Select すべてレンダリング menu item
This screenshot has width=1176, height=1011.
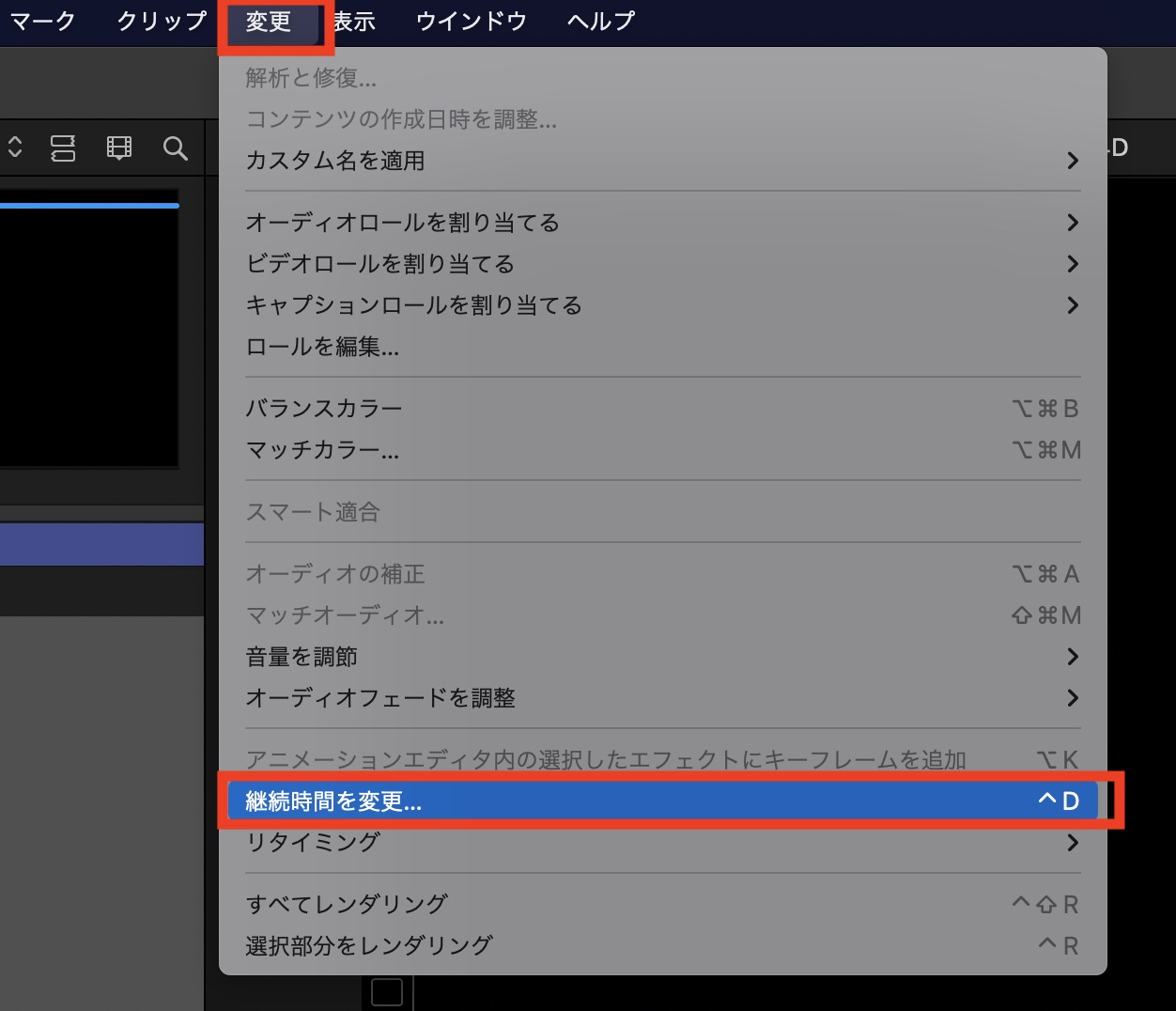(x=347, y=904)
